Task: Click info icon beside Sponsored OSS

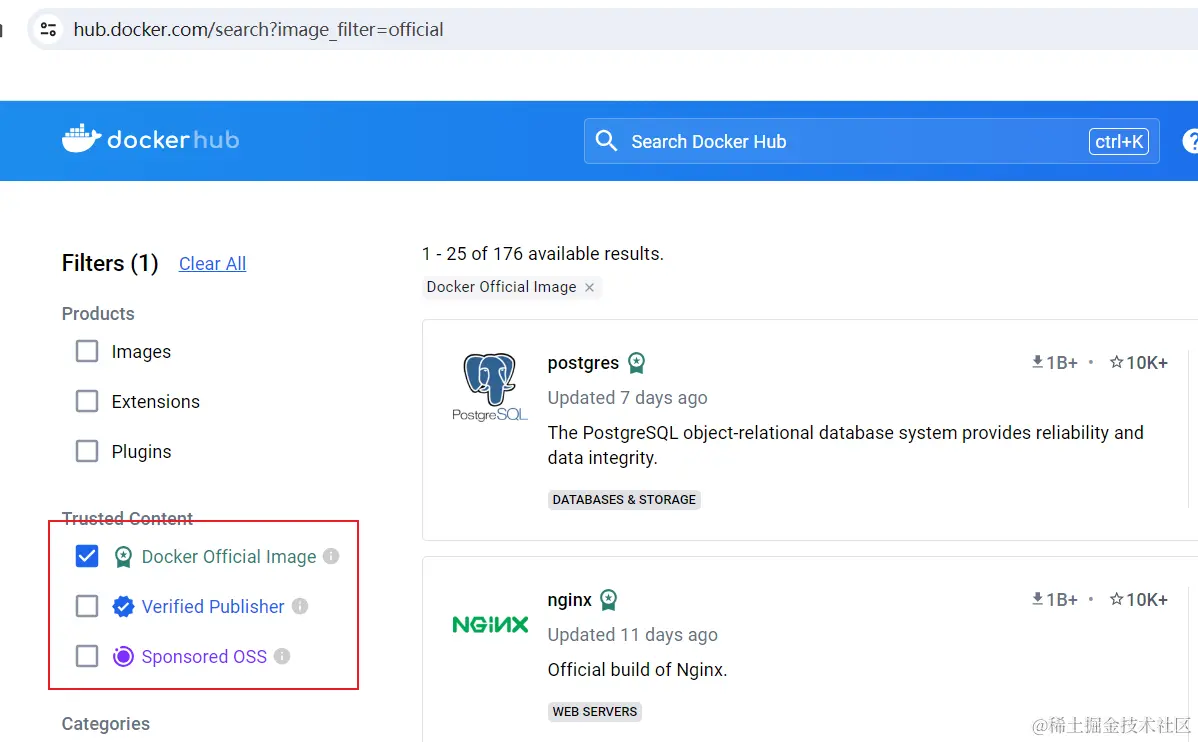Action: pos(282,656)
